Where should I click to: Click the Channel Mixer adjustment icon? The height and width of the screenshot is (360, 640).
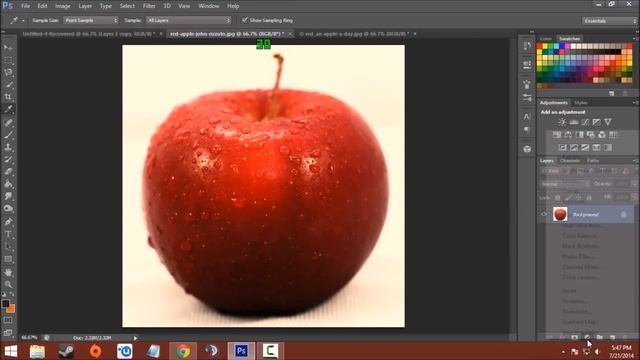[x=602, y=135]
